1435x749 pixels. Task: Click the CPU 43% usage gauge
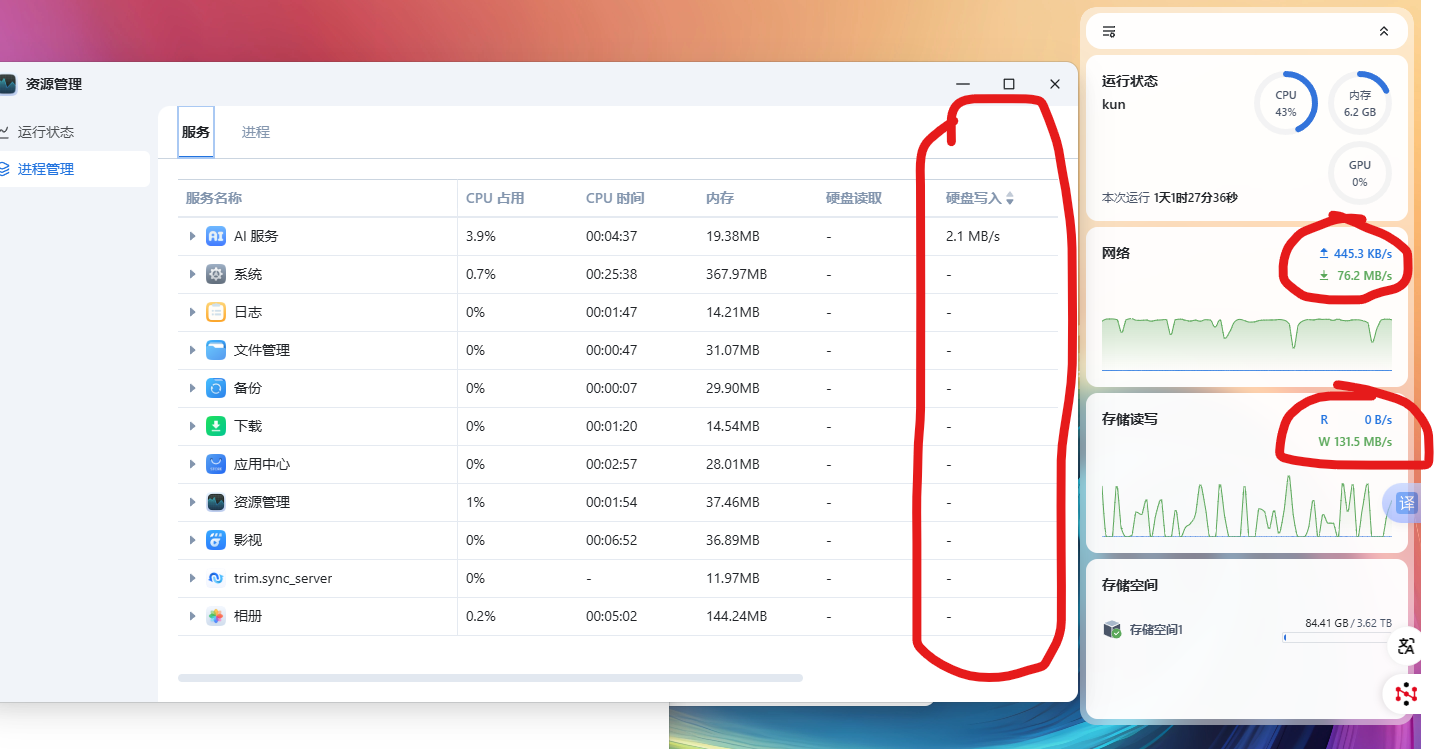[x=1286, y=103]
